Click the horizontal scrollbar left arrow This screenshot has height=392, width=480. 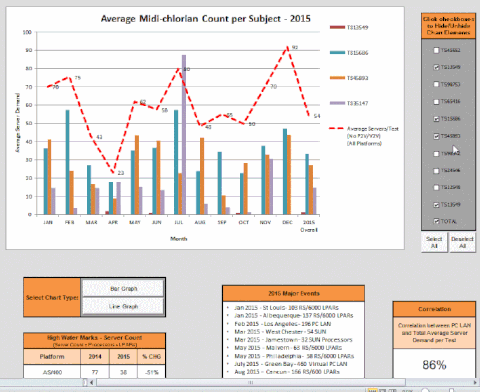click(x=92, y=382)
